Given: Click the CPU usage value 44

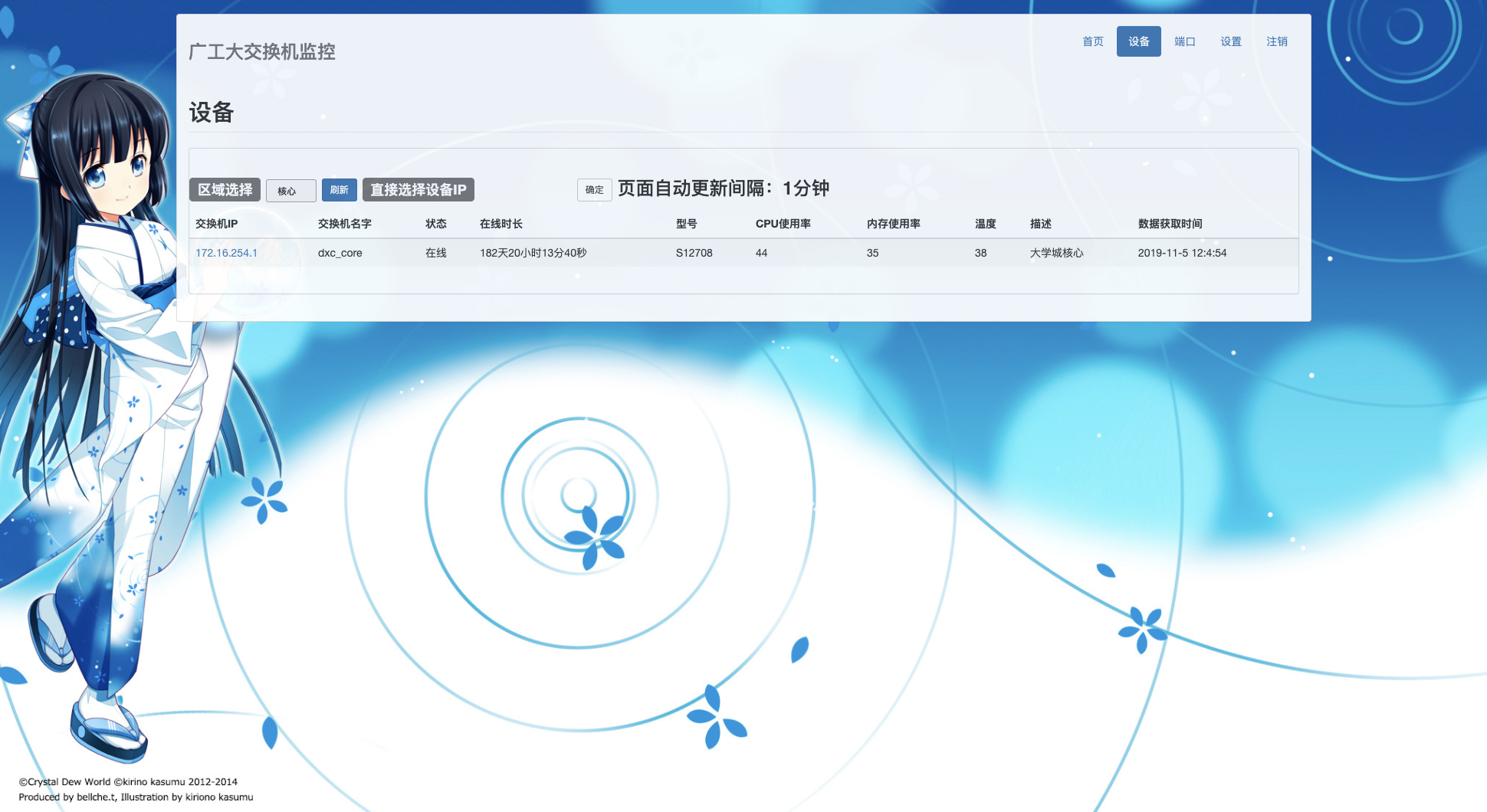Looking at the screenshot, I should pos(761,253).
